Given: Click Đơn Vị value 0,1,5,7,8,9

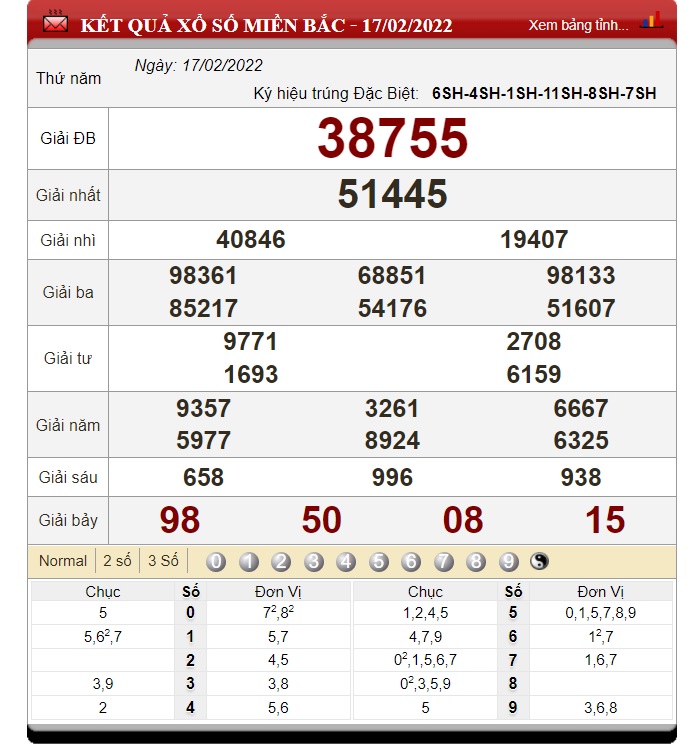Looking at the screenshot, I should point(600,613).
